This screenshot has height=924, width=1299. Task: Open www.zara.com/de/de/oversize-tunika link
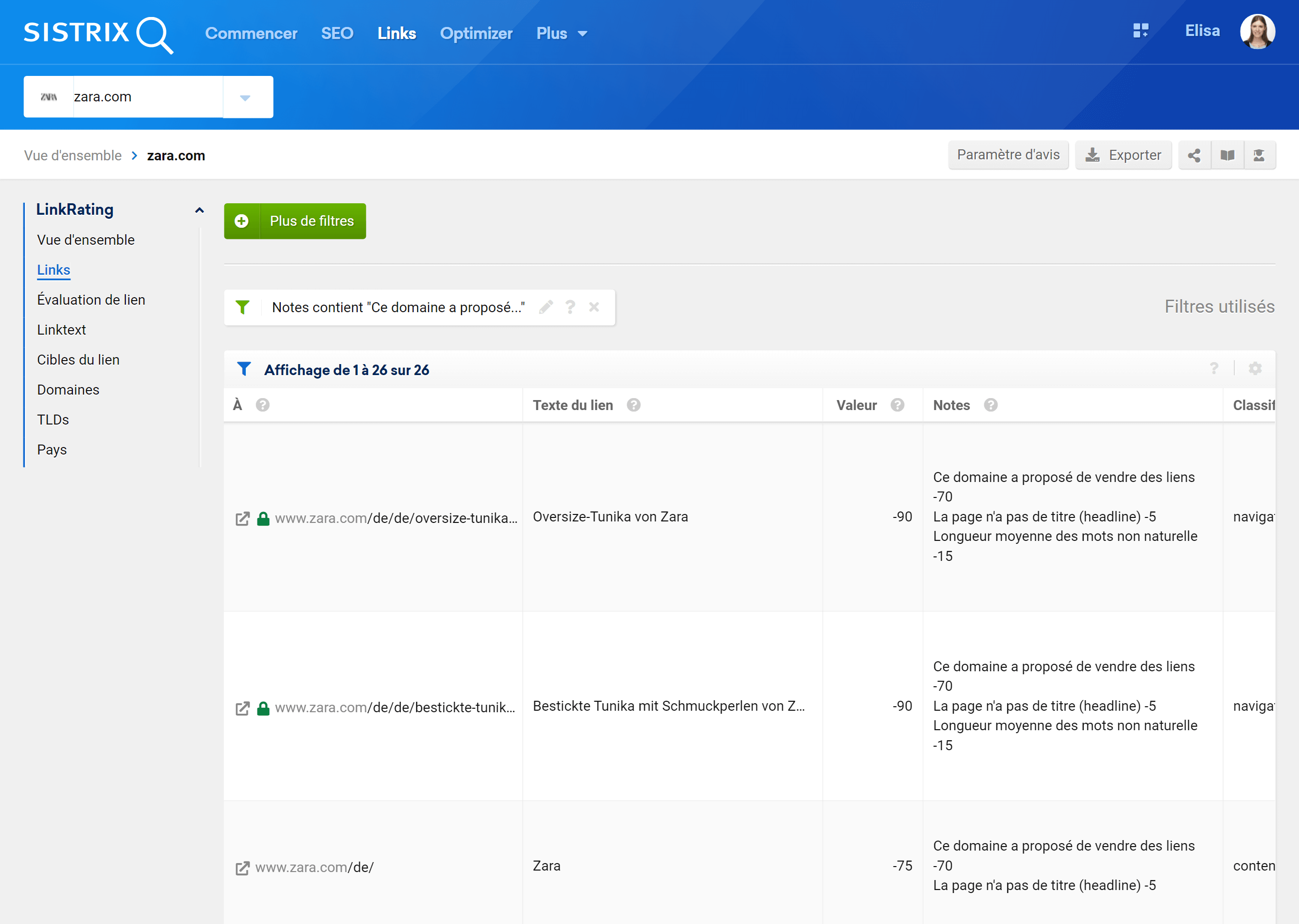point(396,518)
